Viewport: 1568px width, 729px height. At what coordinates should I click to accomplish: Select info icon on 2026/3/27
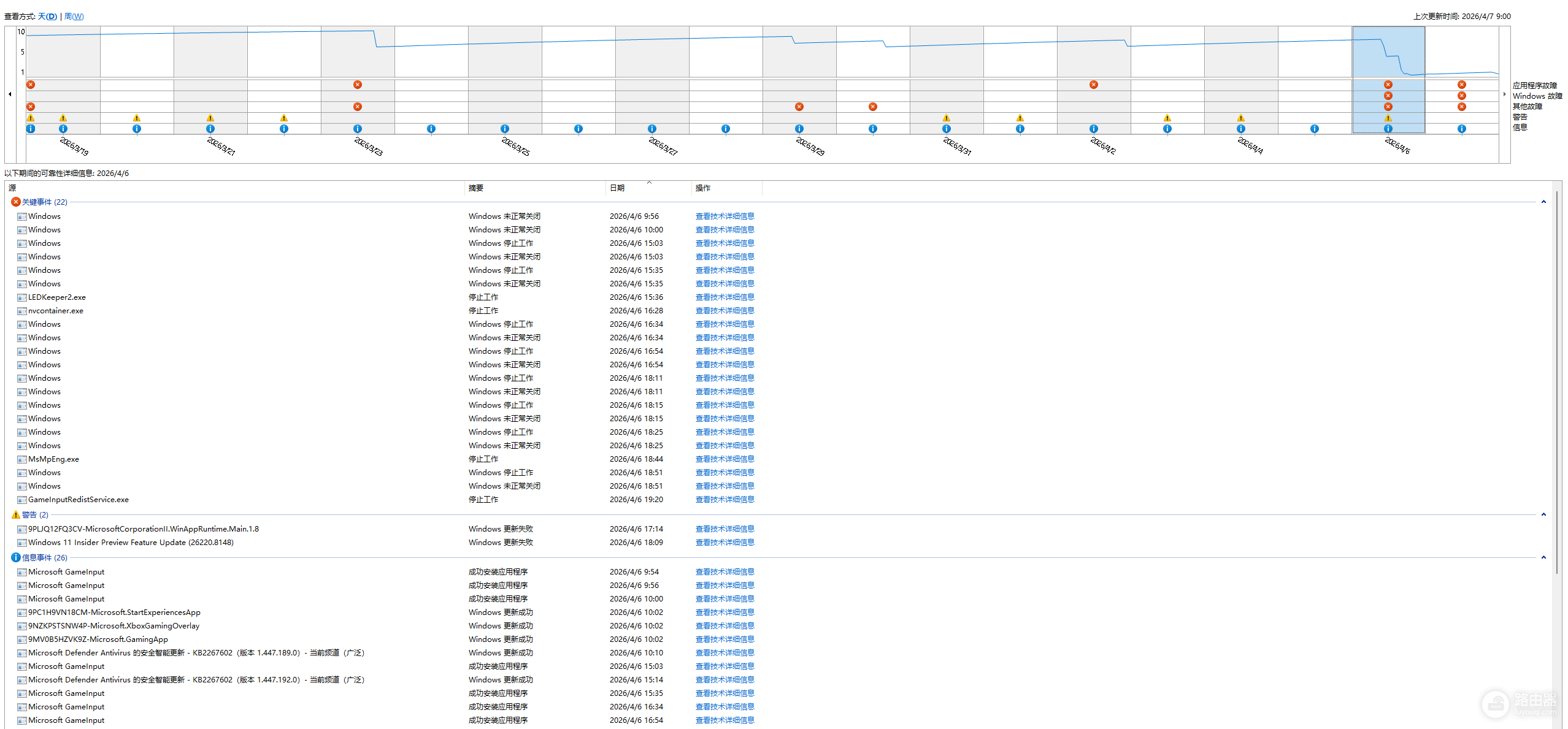pos(652,129)
